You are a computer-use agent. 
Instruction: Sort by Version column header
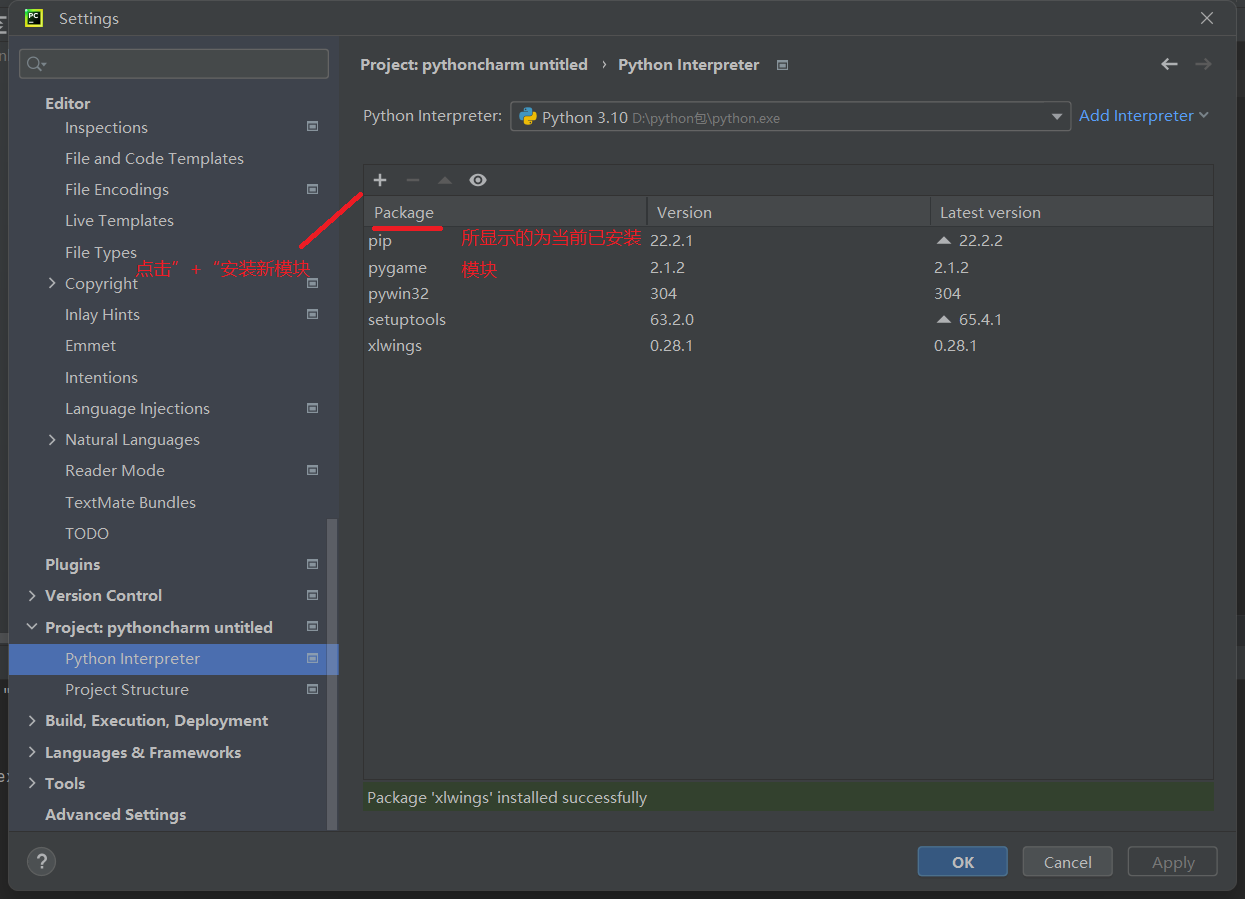[788, 212]
